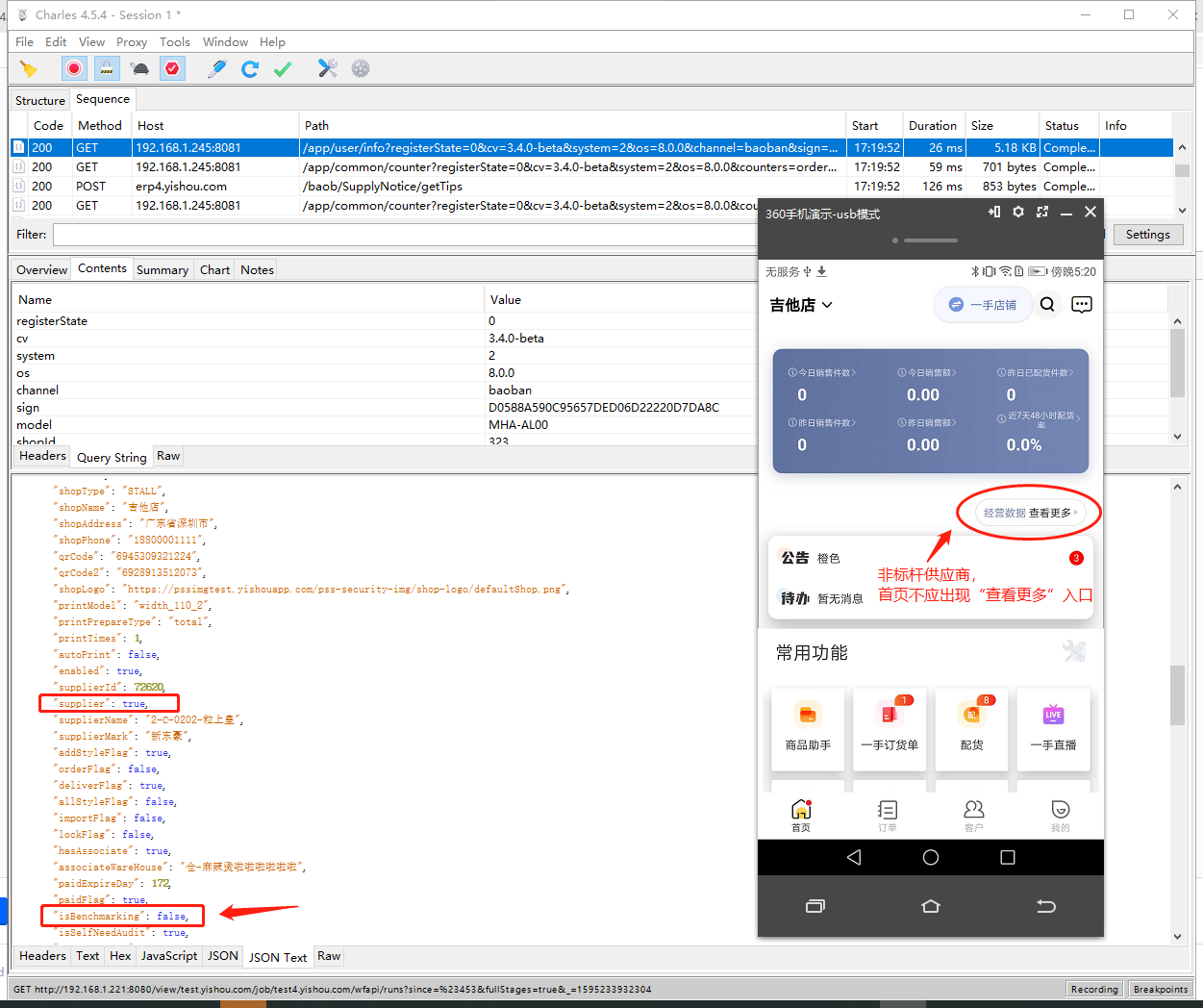Switch response view to the Hex tab
Screen dimensions: 1203x1008
tap(120, 956)
